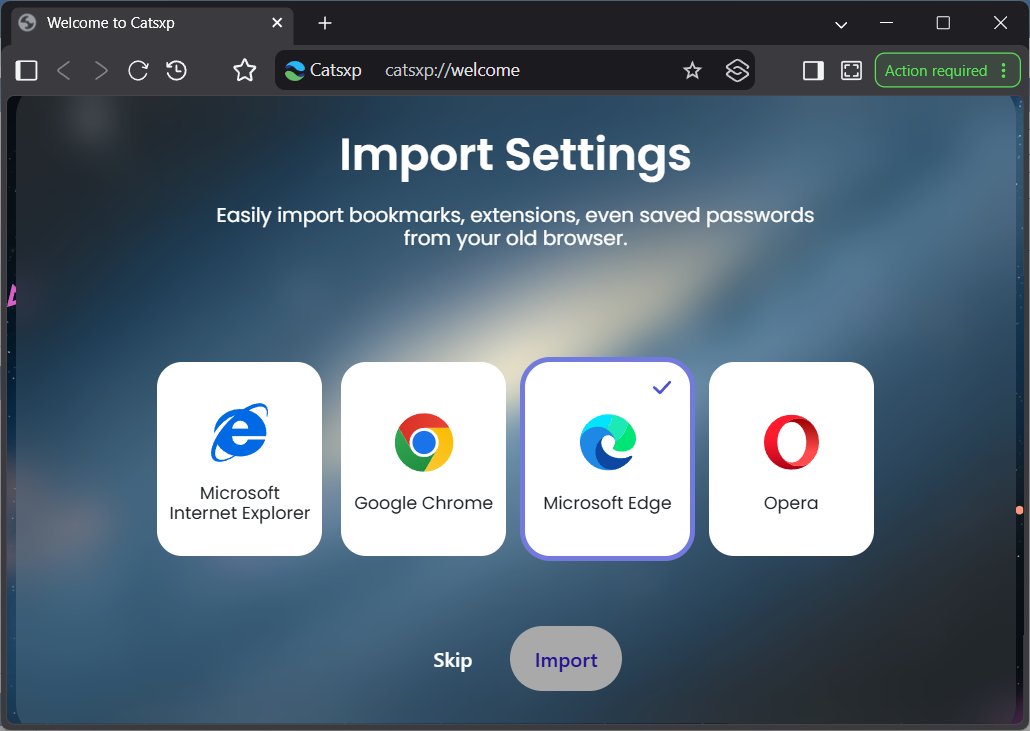Click the catsxp://welcome address field
1030x731 pixels.
pos(453,70)
